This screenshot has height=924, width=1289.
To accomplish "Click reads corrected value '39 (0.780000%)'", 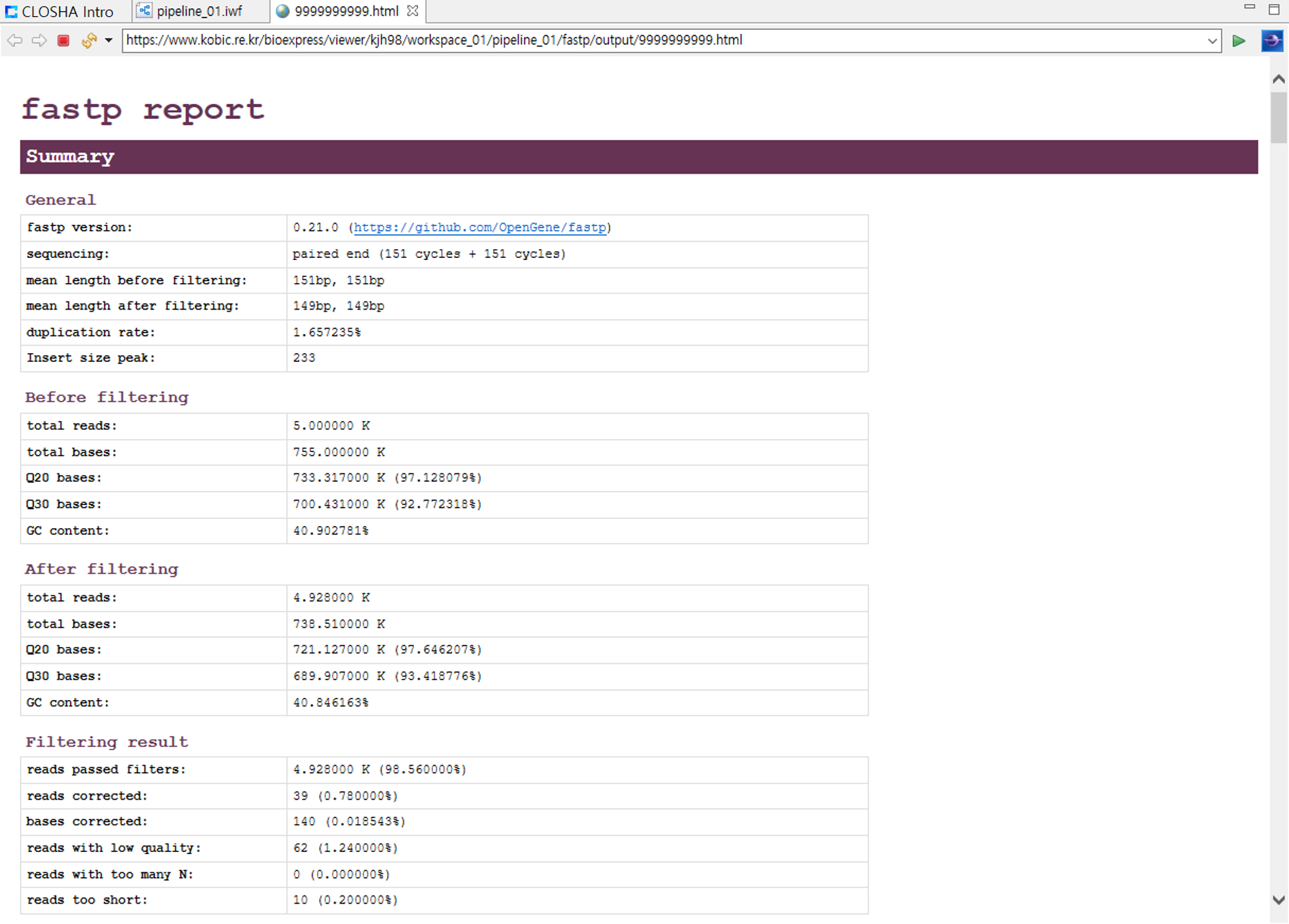I will point(345,796).
